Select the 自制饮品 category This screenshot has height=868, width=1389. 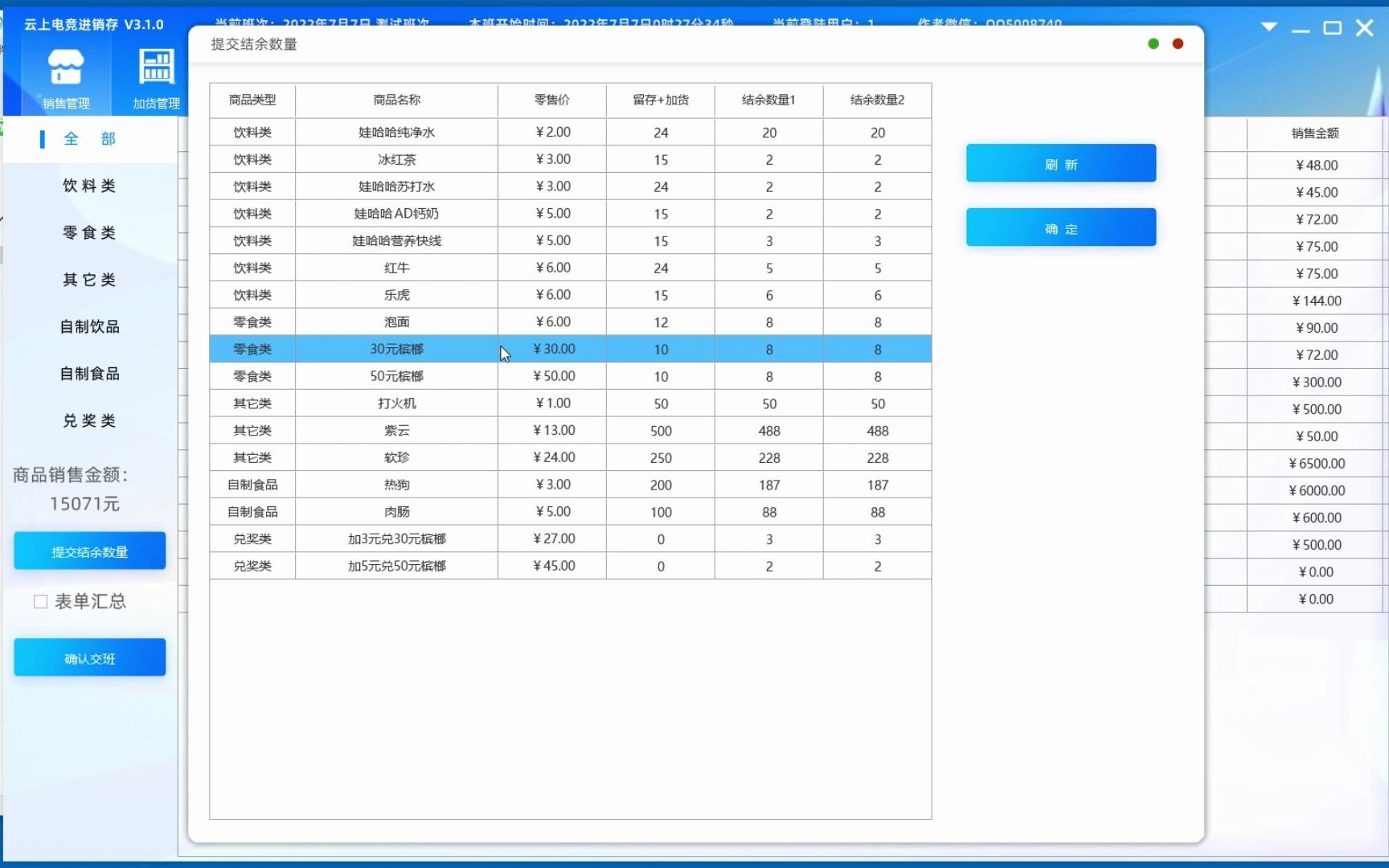click(90, 327)
